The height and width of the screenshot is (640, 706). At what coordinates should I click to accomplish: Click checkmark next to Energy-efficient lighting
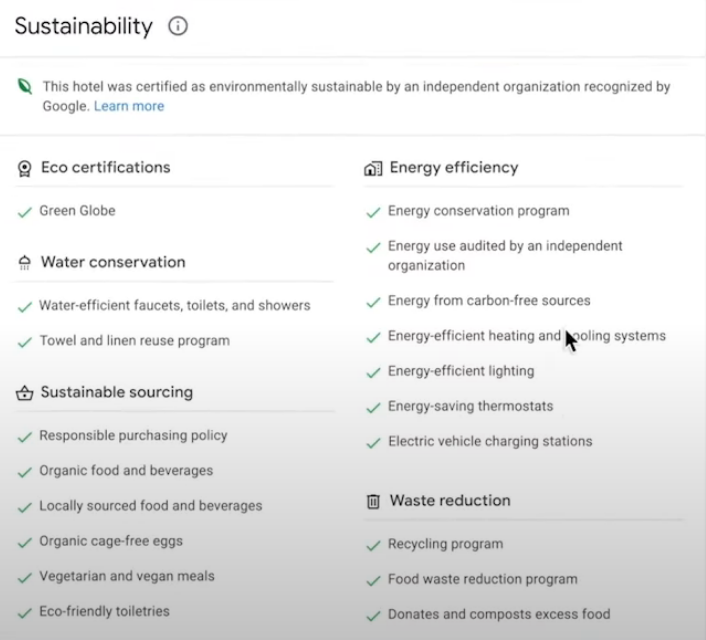pyautogui.click(x=373, y=372)
